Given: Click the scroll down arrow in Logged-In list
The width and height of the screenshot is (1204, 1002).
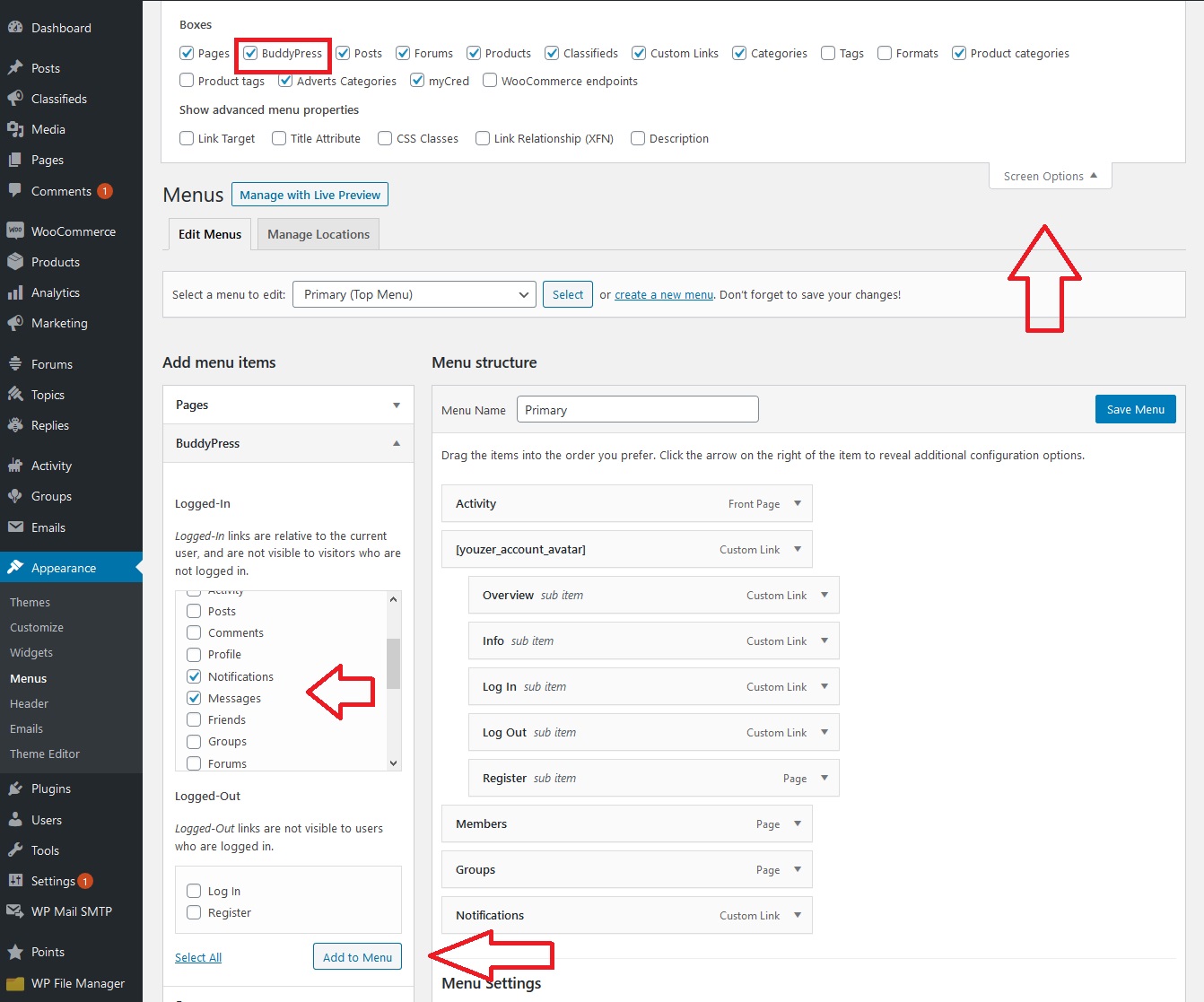Looking at the screenshot, I should pos(393,763).
